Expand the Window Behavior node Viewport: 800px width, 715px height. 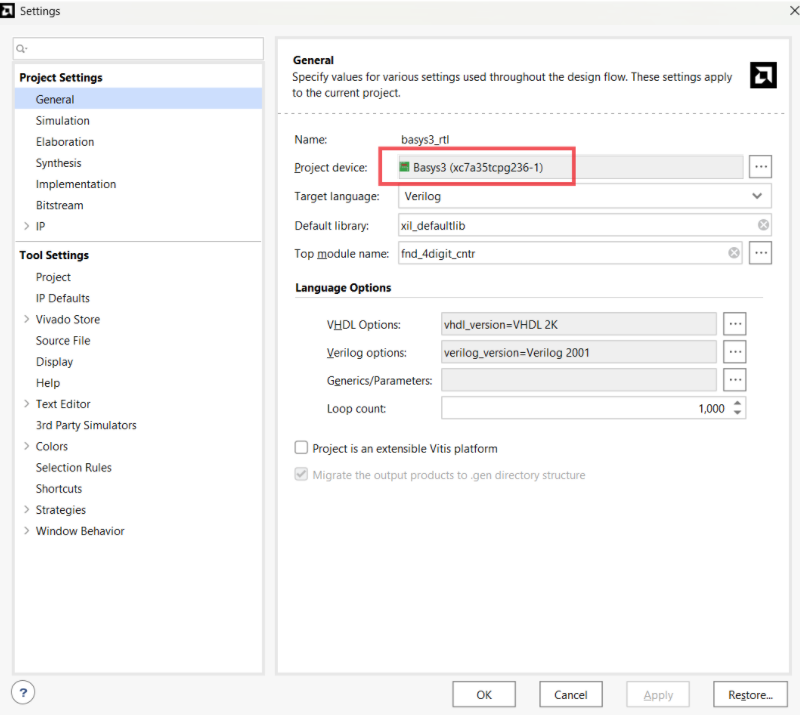27,531
